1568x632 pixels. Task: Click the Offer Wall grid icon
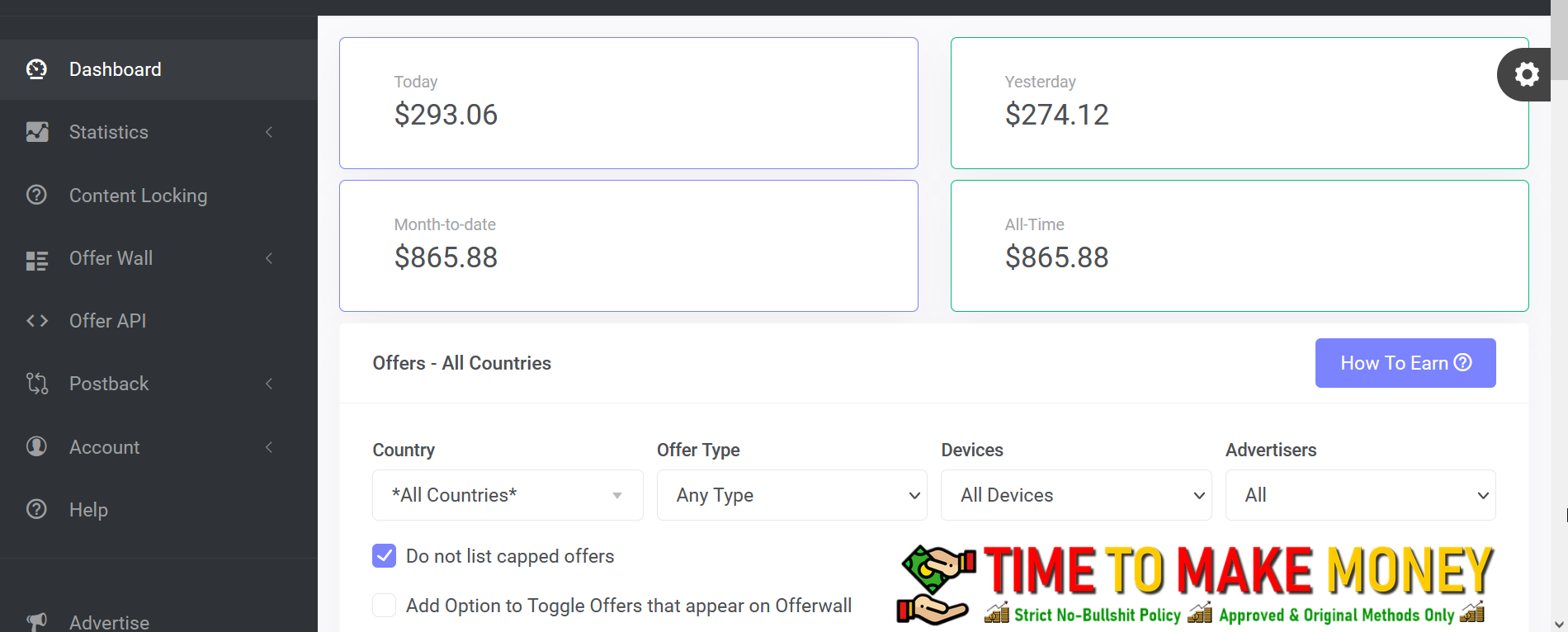(x=37, y=261)
